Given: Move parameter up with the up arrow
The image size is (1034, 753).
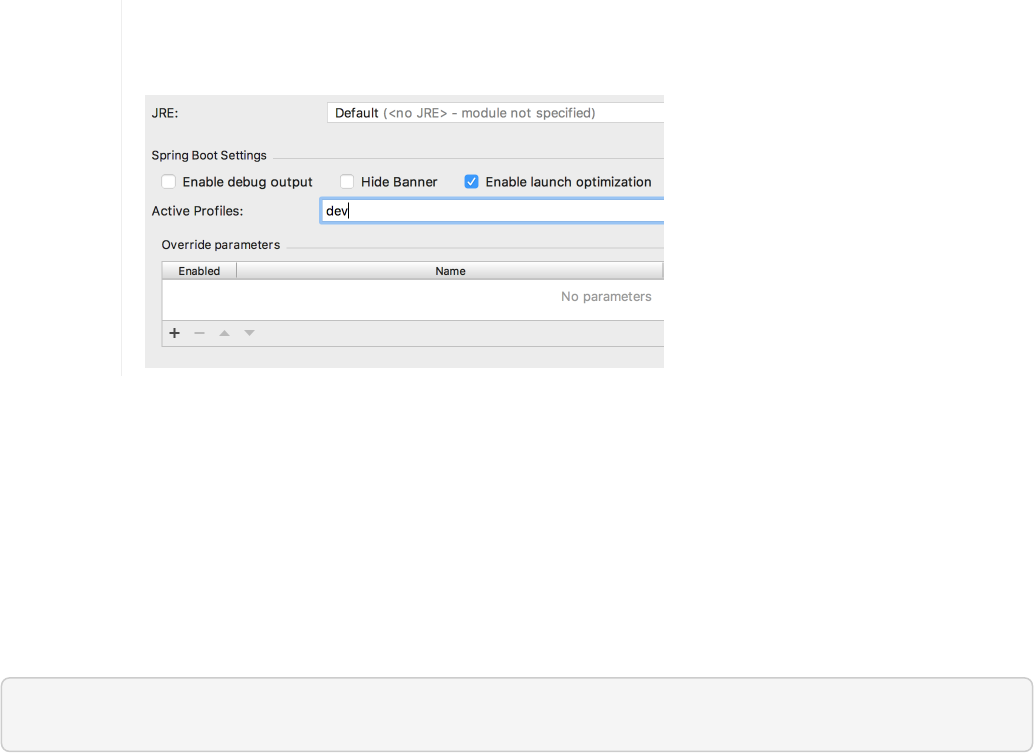Looking at the screenshot, I should click(224, 333).
